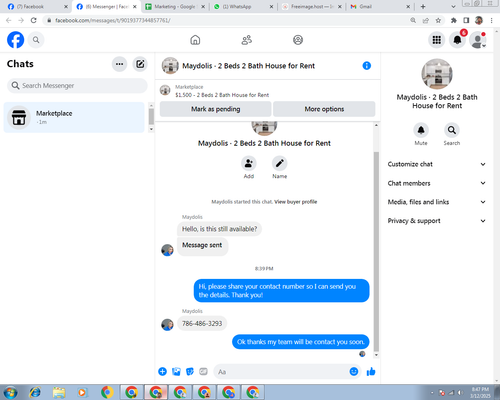Viewport: 500px width, 400px height.
Task: Open the Facebook menu grid icon
Action: 437,40
